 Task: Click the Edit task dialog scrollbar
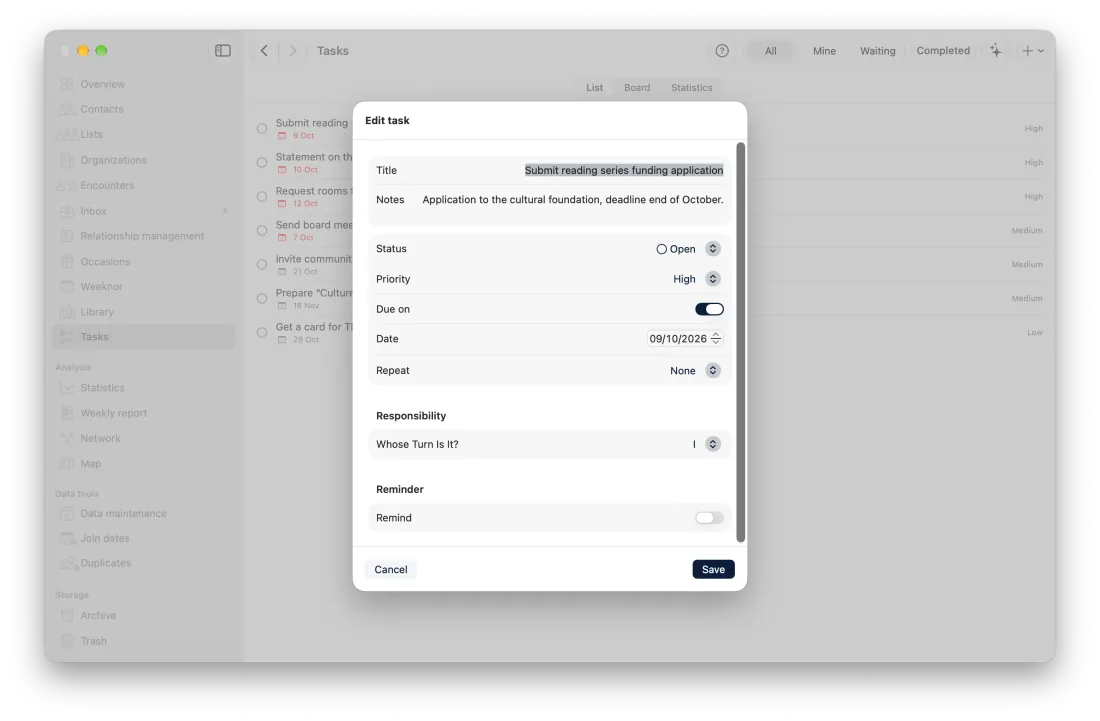(x=740, y=342)
